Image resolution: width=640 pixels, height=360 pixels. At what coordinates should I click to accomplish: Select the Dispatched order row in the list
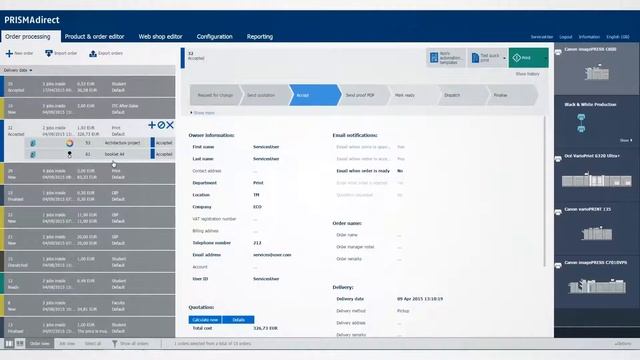[x=88, y=262]
